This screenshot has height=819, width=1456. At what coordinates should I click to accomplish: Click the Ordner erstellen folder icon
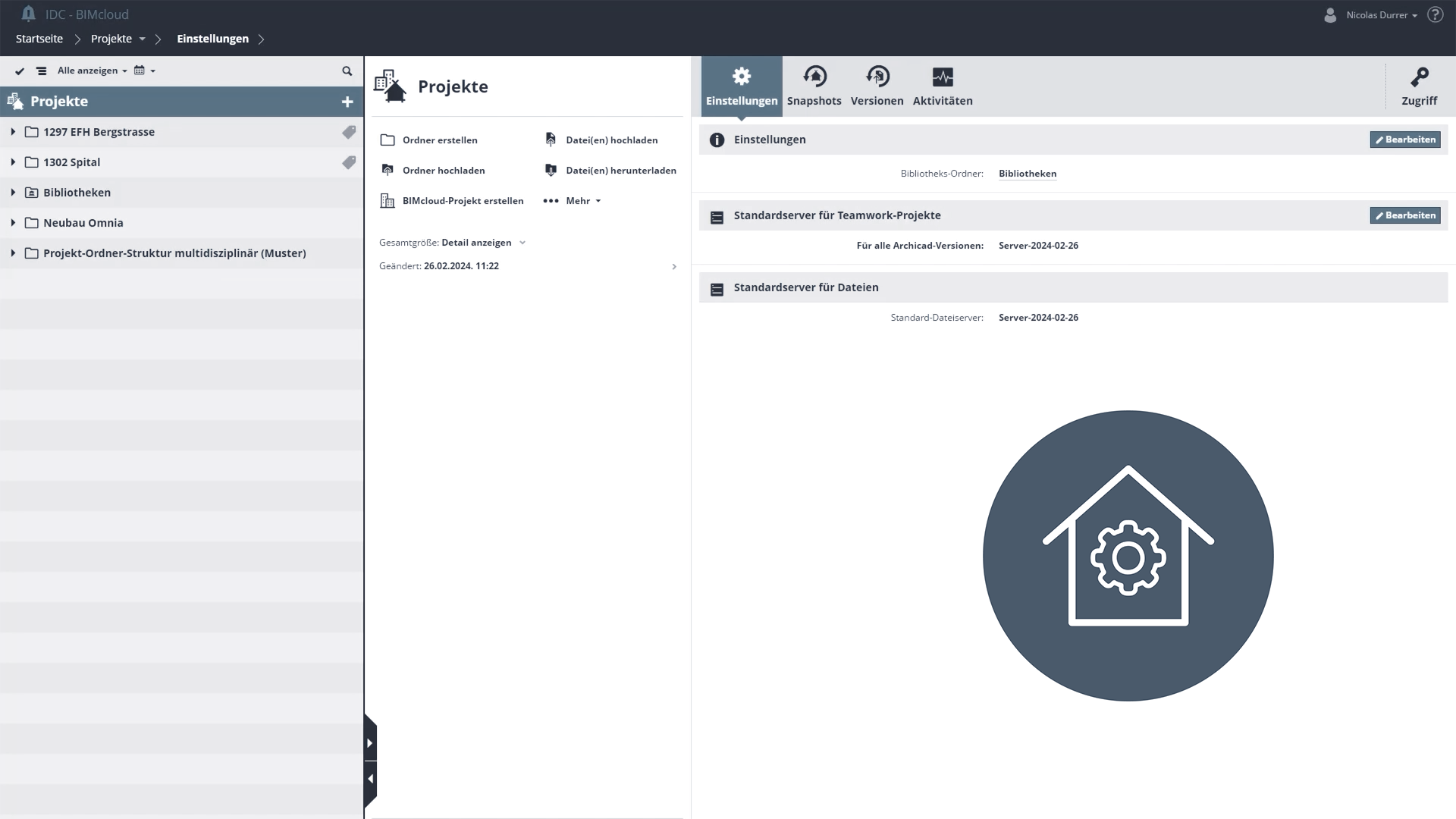click(x=388, y=140)
